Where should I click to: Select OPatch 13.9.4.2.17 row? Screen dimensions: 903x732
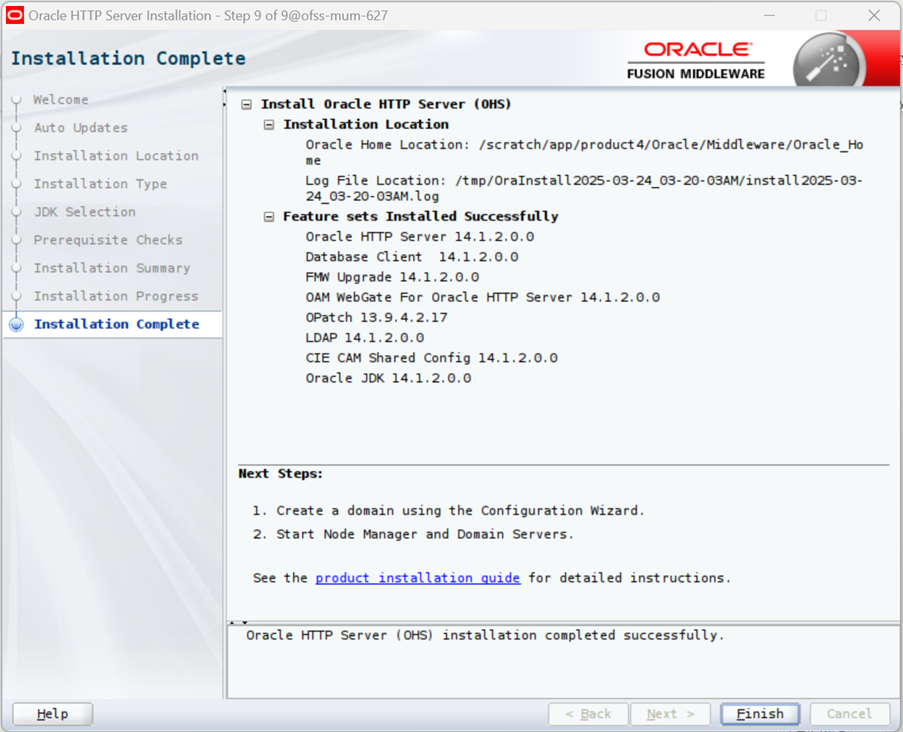click(x=376, y=317)
